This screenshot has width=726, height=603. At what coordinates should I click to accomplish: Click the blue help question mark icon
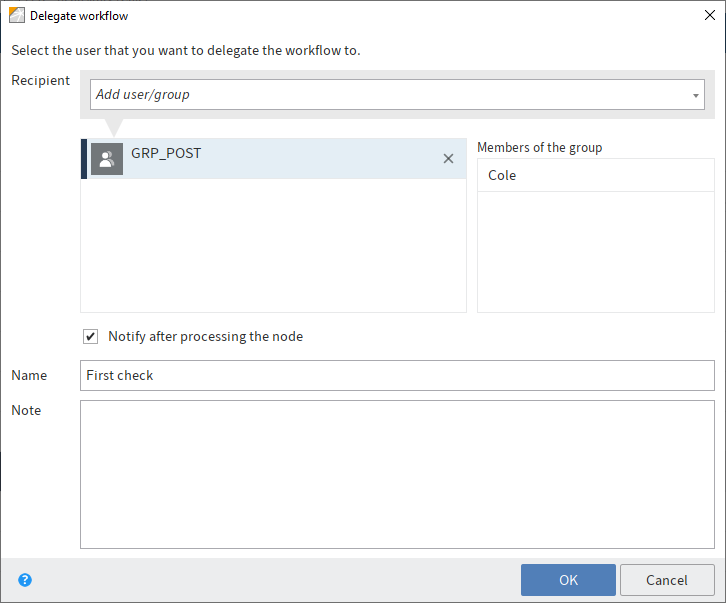[25, 580]
